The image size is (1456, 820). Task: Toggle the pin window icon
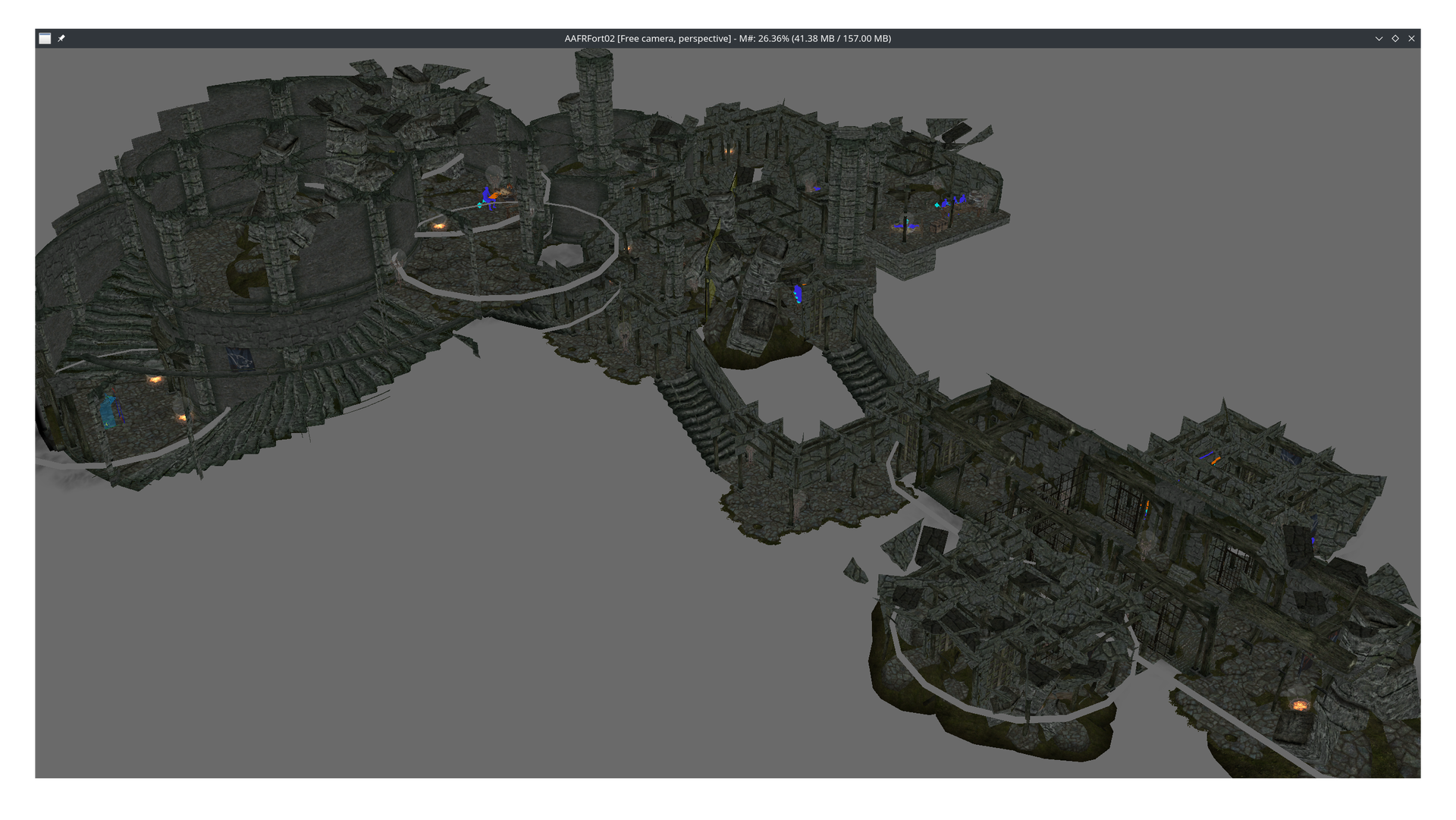click(x=61, y=39)
